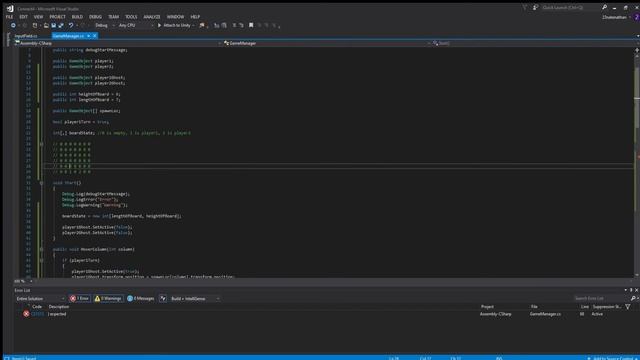Image resolution: width=640 pixels, height=360 pixels.
Task: Open the TOOLS menu
Action: coord(131,17)
